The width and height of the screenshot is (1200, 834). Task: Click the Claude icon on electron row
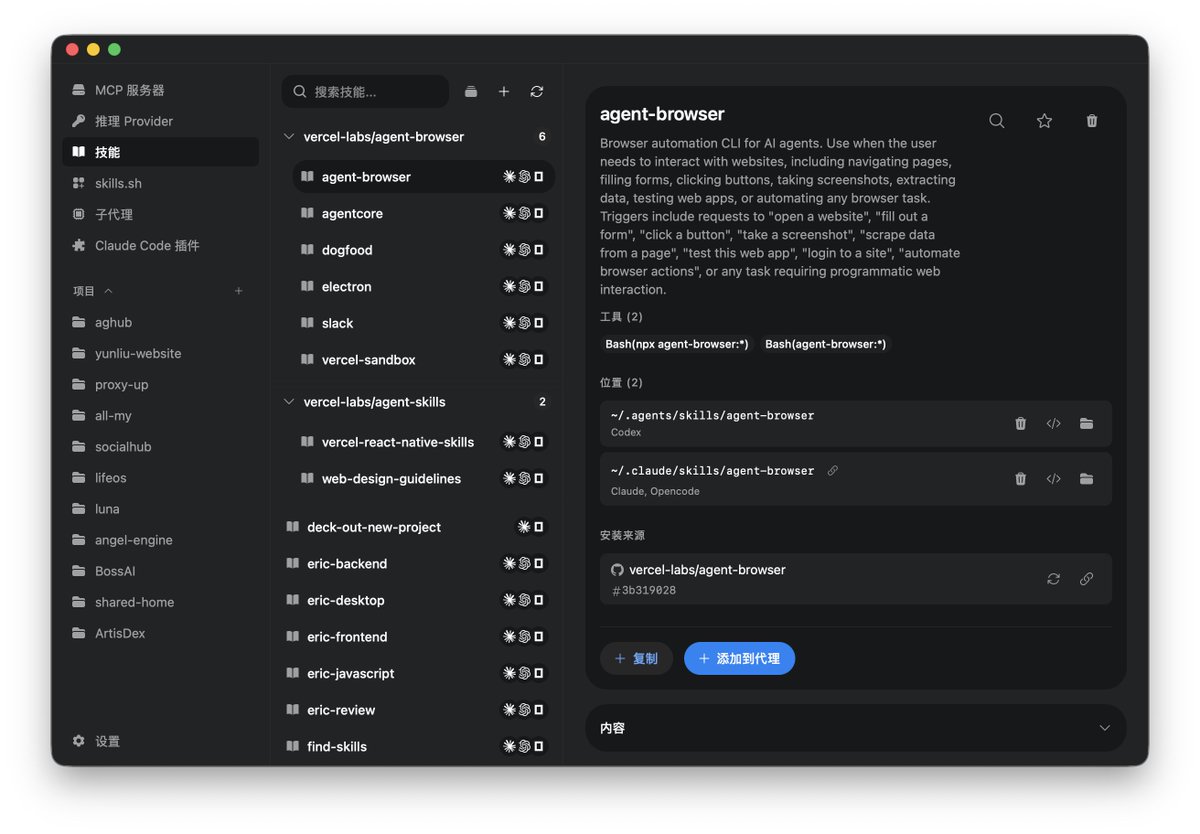[x=509, y=286]
